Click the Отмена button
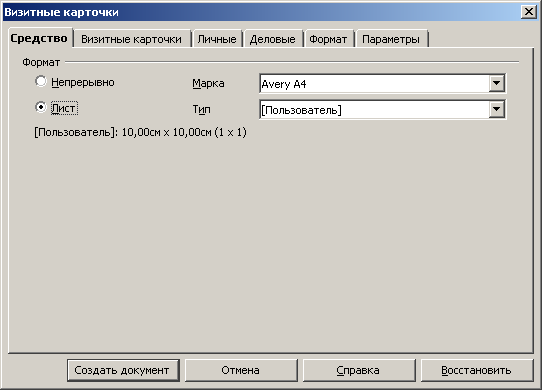The width and height of the screenshot is (542, 390). tap(241, 370)
